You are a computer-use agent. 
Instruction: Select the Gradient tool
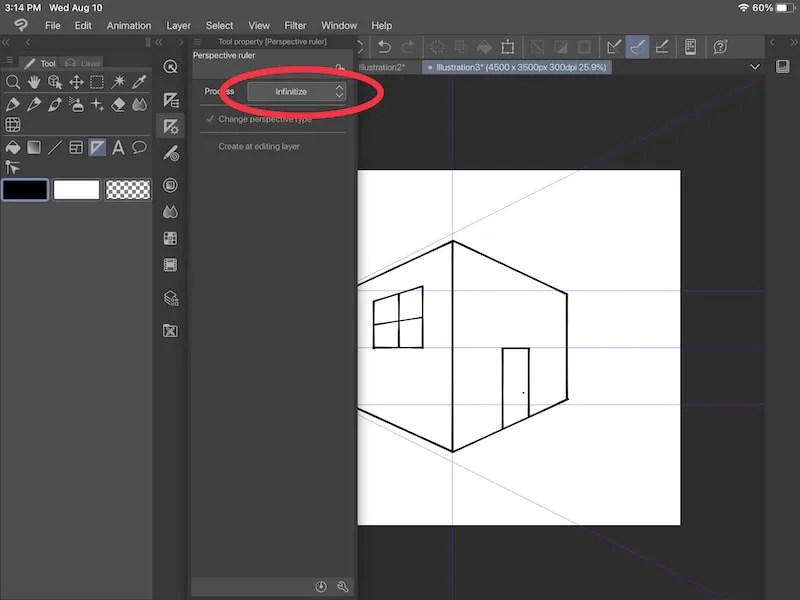(34, 147)
